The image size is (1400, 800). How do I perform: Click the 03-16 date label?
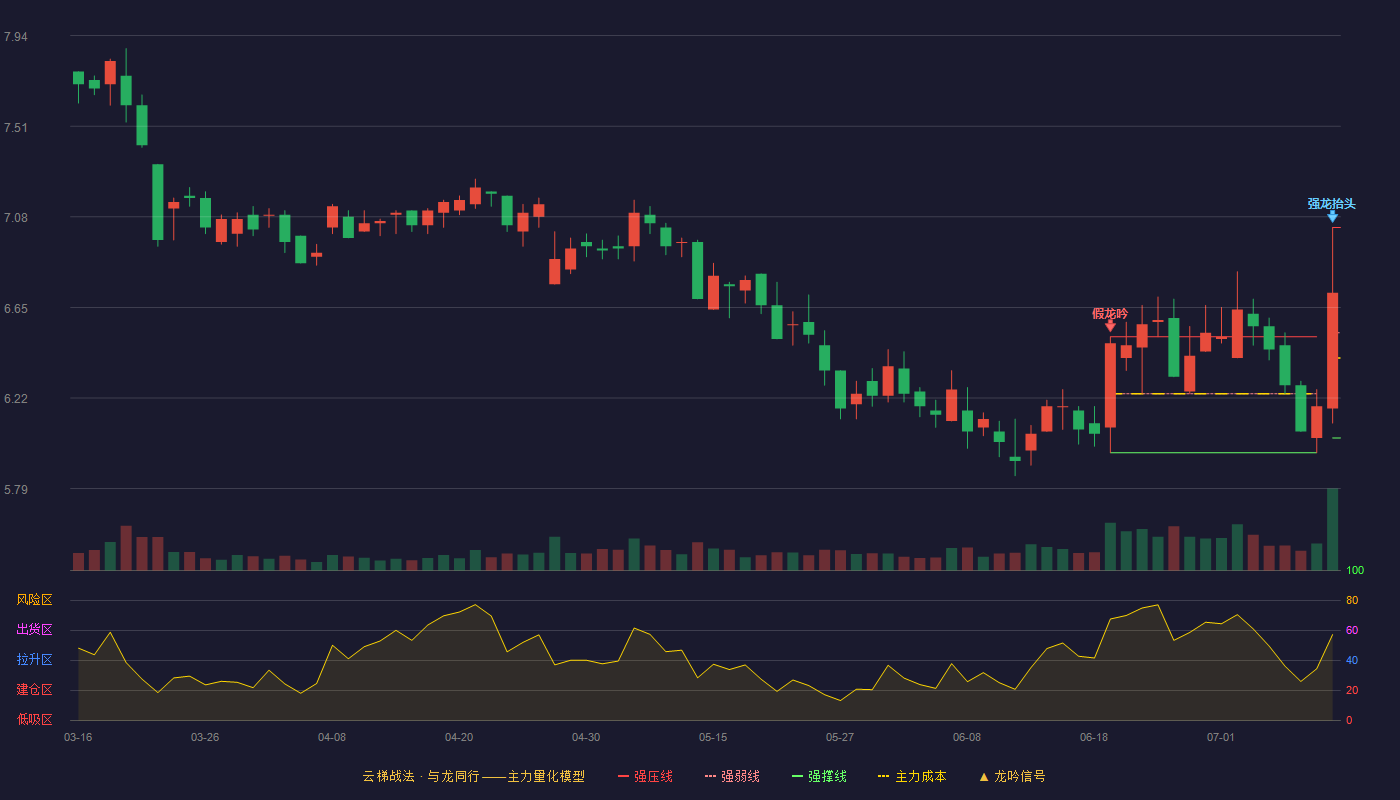coord(78,737)
